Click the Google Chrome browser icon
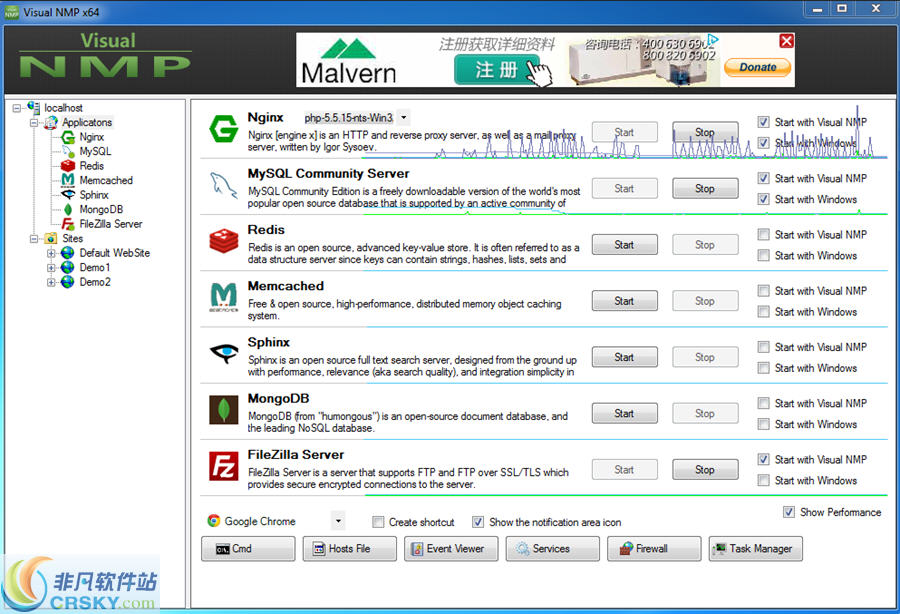 click(213, 521)
